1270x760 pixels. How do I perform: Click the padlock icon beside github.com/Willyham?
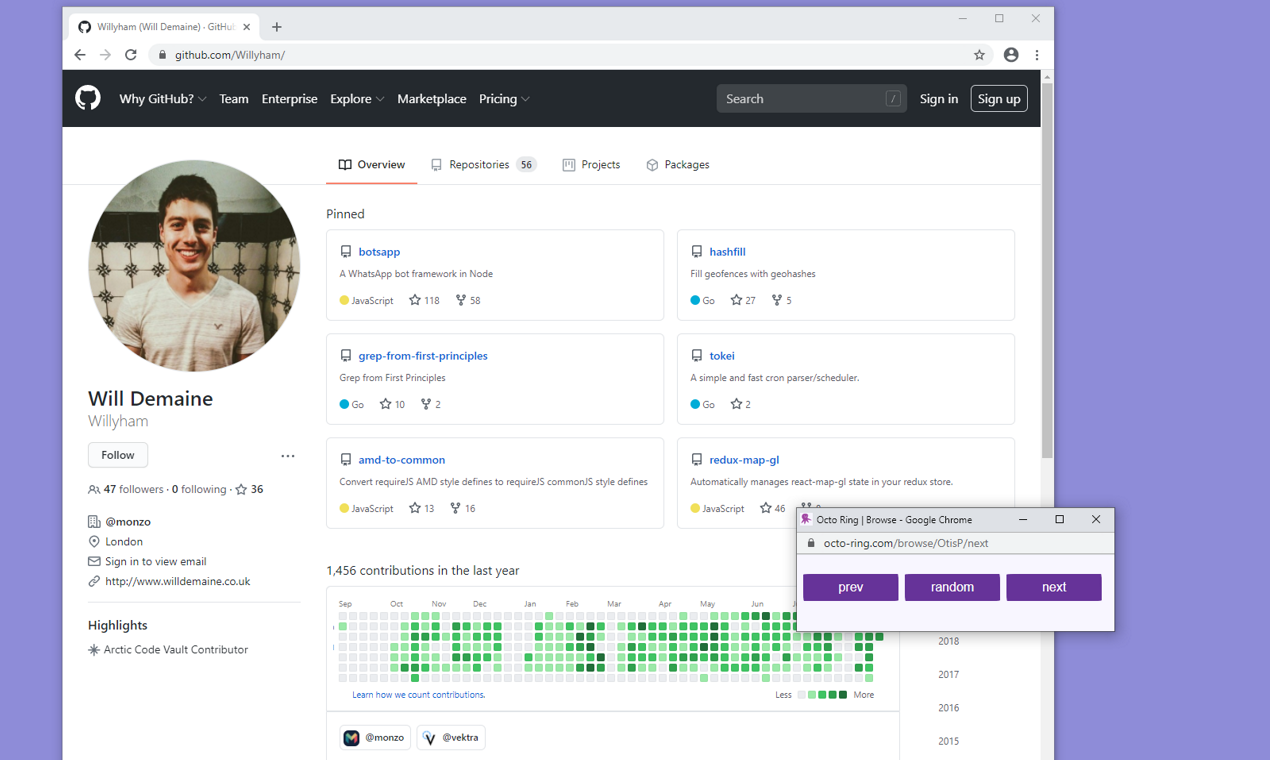click(162, 55)
